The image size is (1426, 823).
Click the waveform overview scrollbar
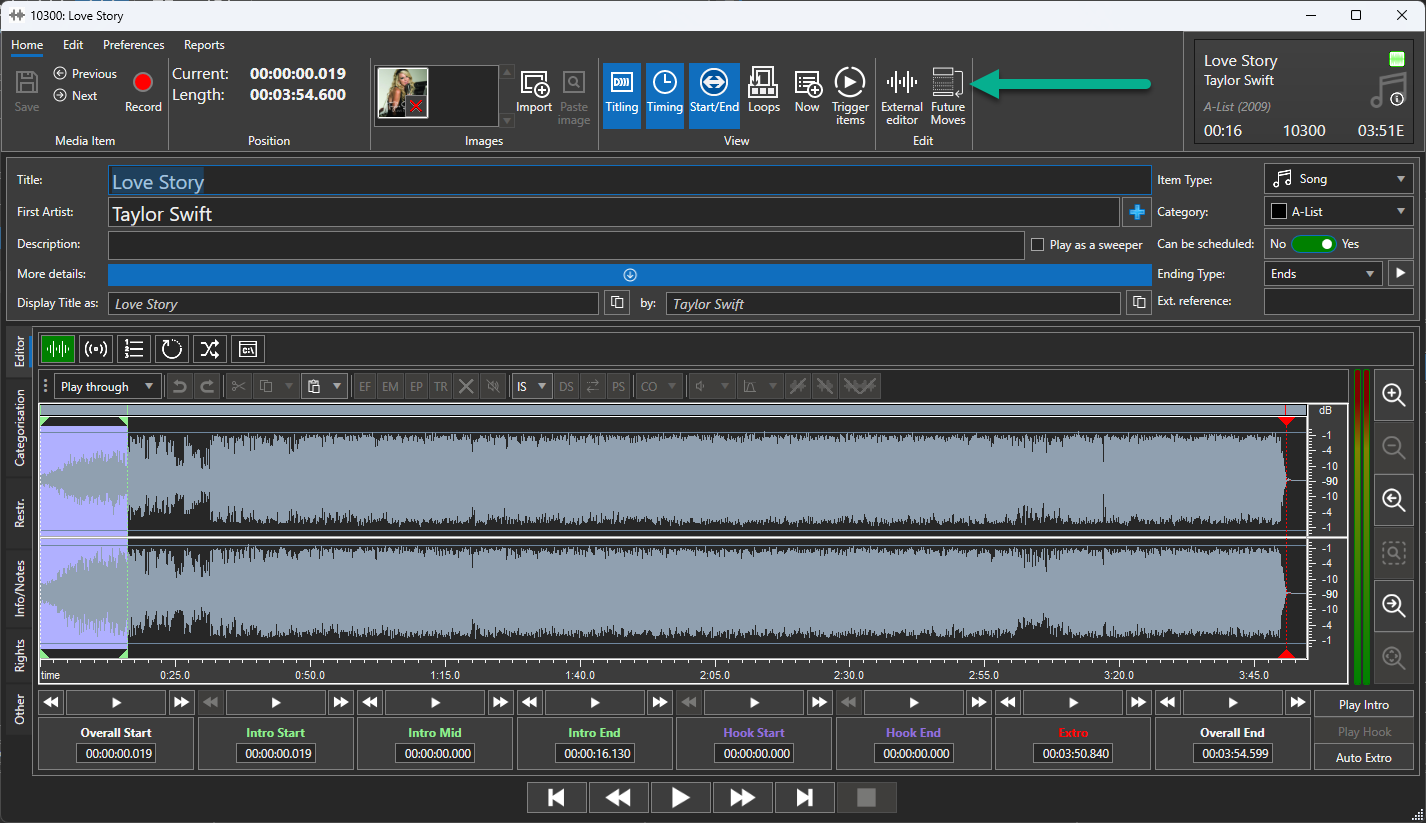[x=673, y=409]
